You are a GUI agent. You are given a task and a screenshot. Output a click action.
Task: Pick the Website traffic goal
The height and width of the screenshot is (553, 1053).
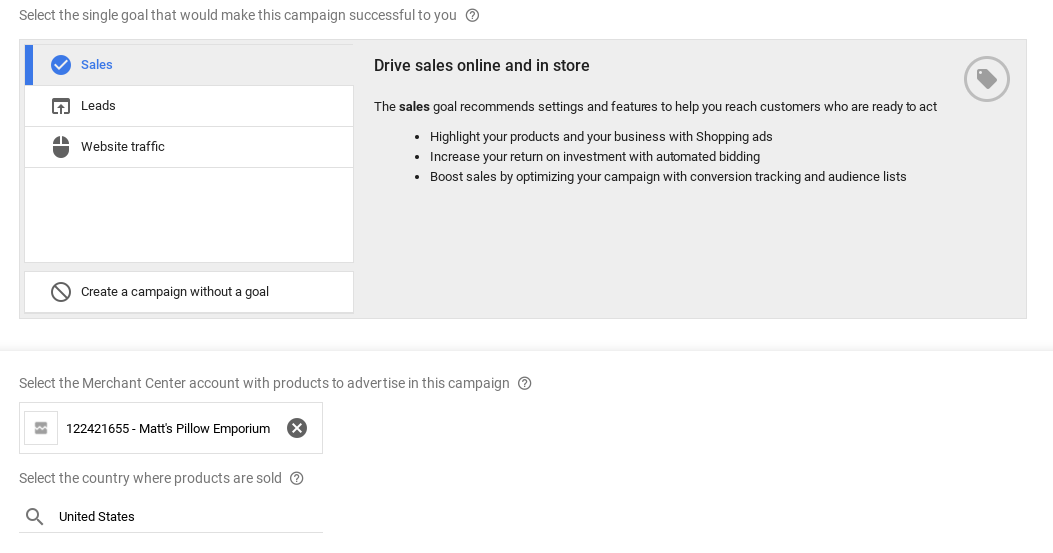(123, 147)
